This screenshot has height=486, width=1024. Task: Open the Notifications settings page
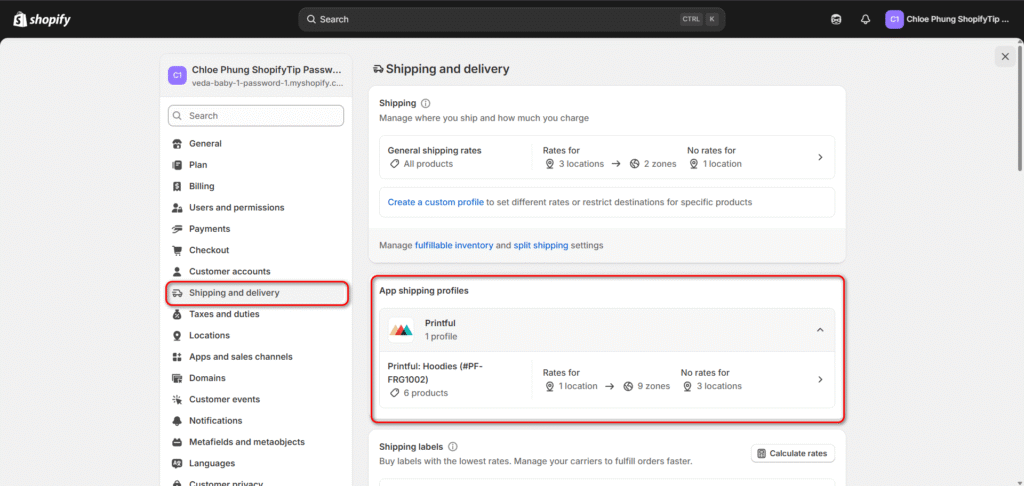click(x=215, y=421)
